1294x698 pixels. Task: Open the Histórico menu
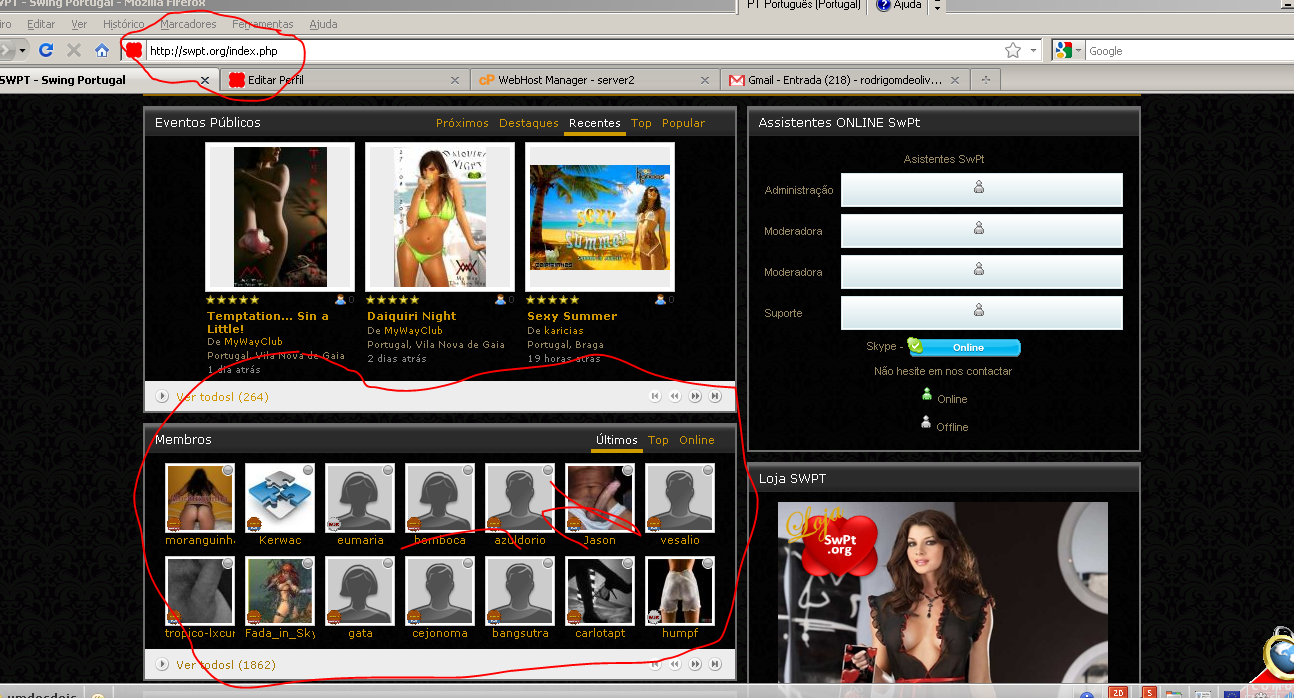123,24
